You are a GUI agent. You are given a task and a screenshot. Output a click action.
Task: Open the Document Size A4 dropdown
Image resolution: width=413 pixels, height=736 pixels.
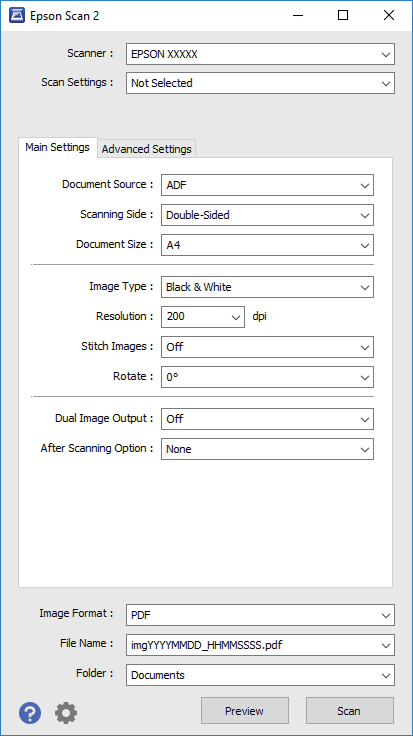tap(267, 245)
